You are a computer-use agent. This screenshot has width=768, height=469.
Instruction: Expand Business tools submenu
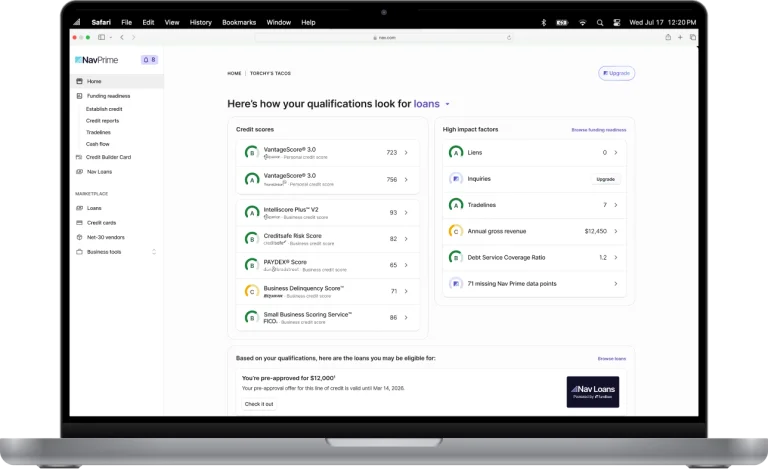[154, 252]
